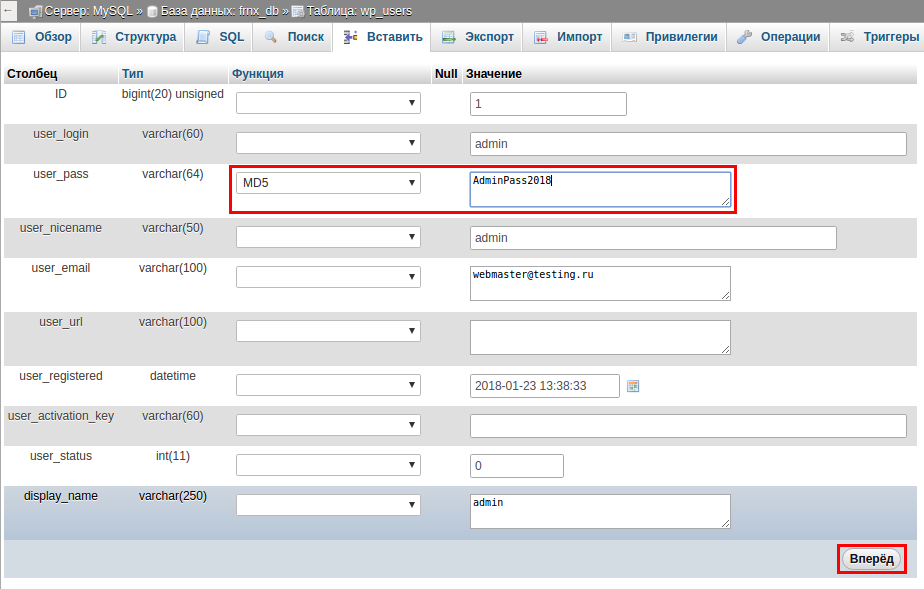Click the Import (Импорт) tab icon
924x589 pixels.
[540, 37]
